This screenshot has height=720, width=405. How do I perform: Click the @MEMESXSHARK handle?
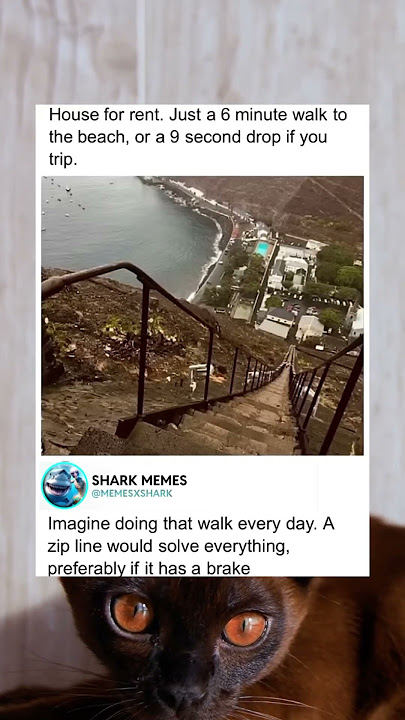tap(132, 494)
